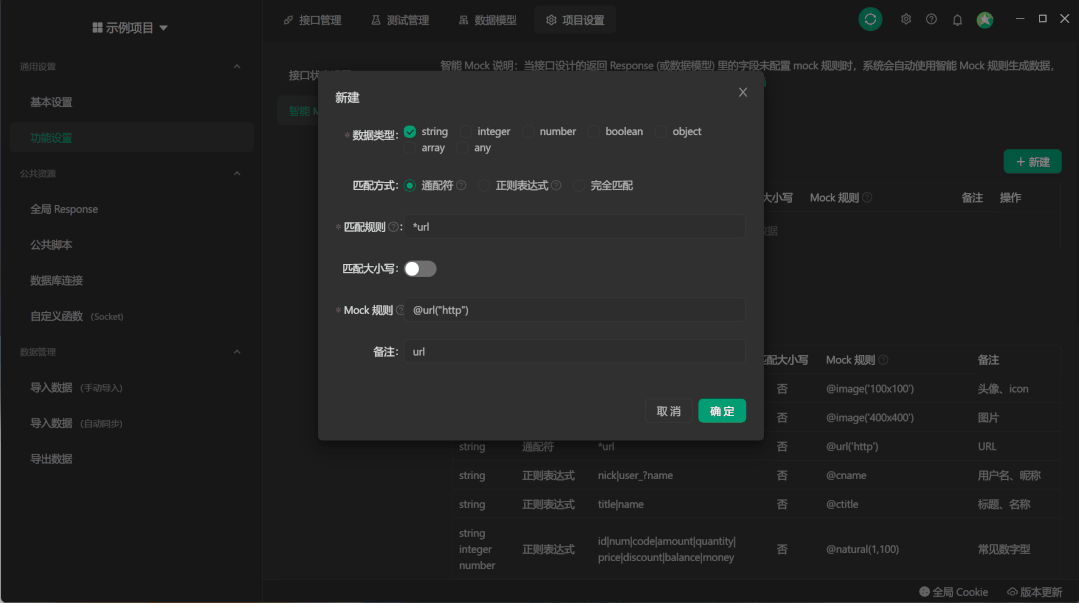The image size is (1079, 603).
Task: Open the settings gear icon
Action: pos(905,19)
